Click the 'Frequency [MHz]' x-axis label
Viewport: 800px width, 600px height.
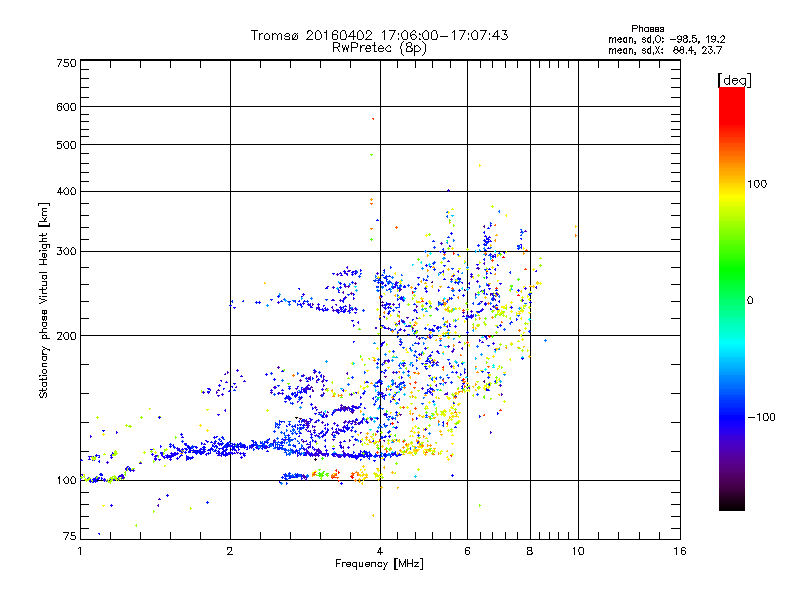(379, 564)
